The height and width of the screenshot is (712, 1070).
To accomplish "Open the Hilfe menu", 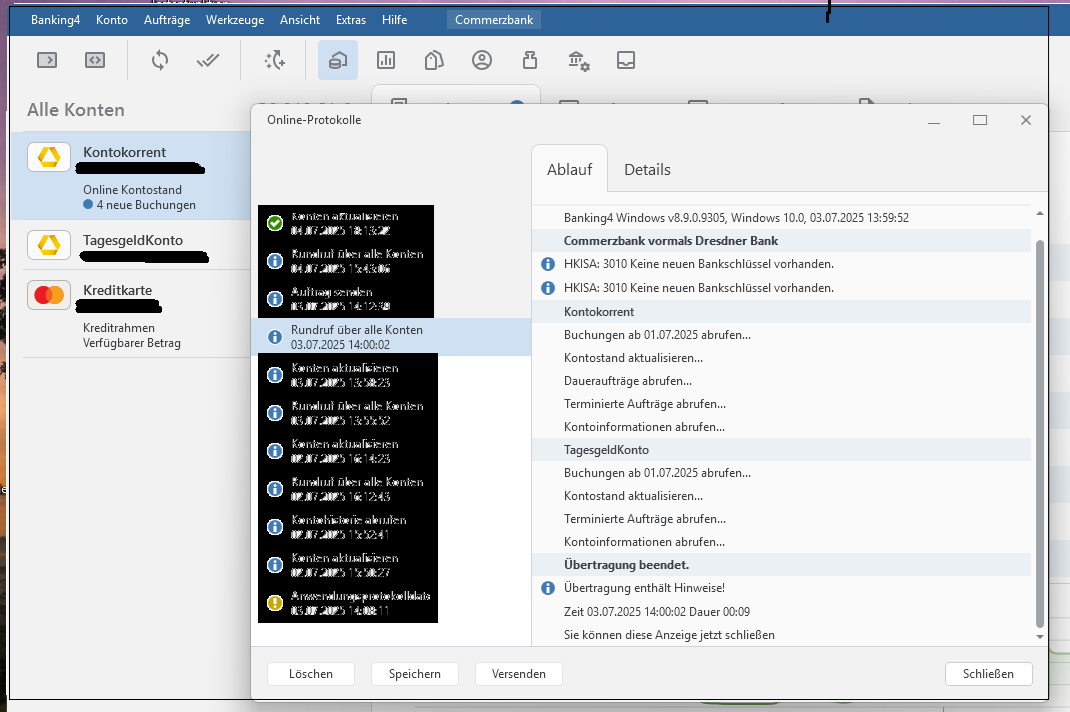I will (394, 20).
